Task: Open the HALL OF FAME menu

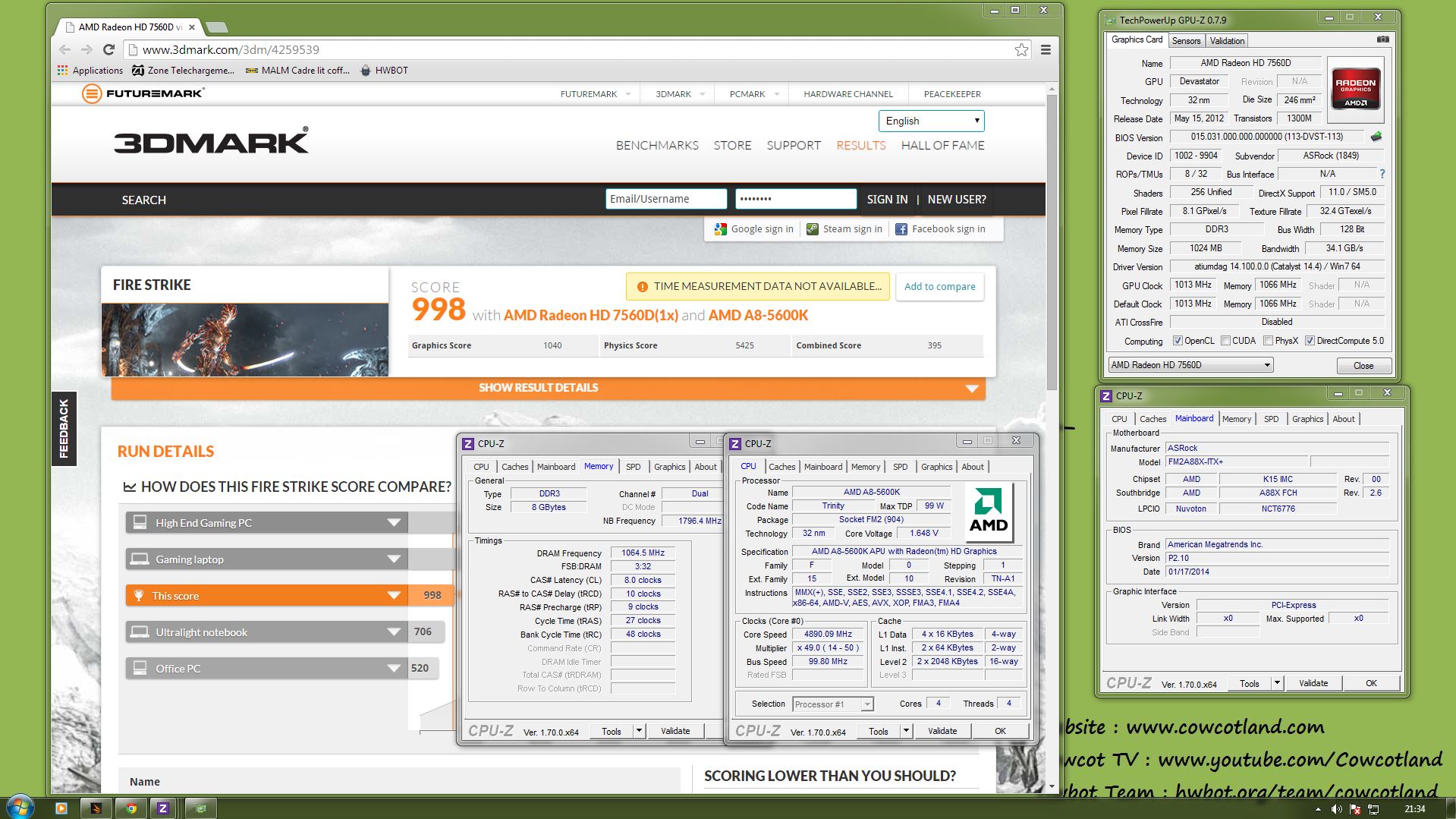Action: point(942,145)
